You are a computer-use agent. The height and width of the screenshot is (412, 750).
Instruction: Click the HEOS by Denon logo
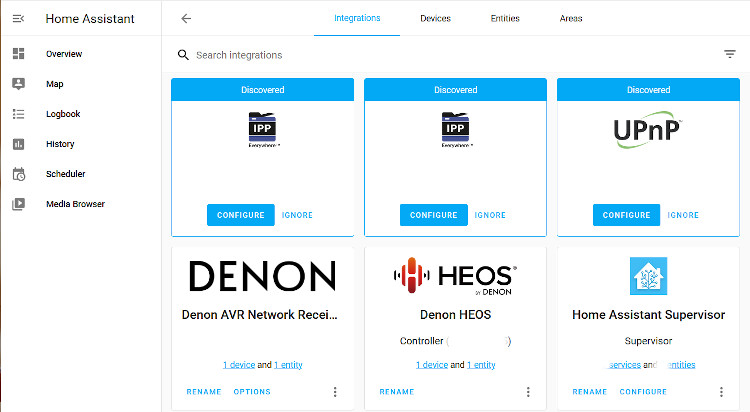[455, 276]
